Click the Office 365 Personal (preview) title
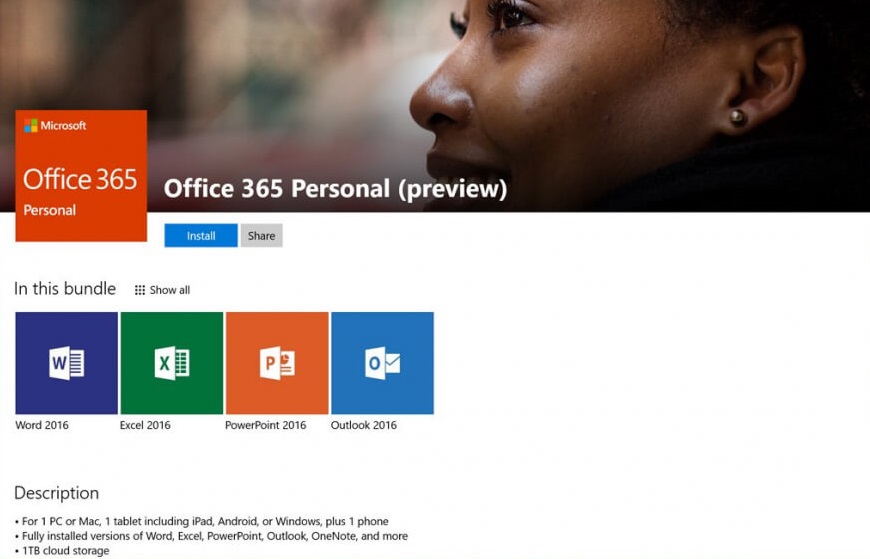870x559 pixels. point(336,189)
